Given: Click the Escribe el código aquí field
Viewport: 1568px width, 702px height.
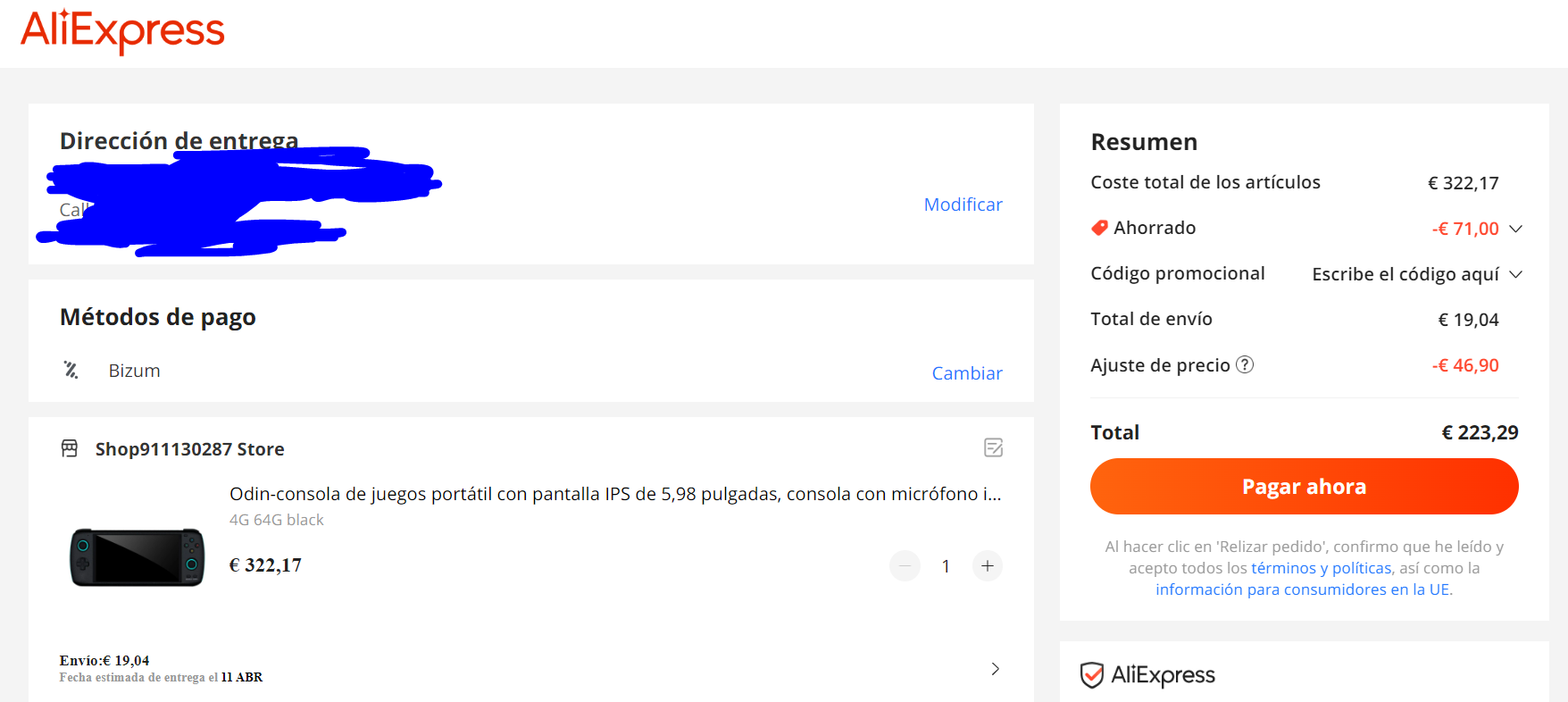Looking at the screenshot, I should [x=1405, y=274].
